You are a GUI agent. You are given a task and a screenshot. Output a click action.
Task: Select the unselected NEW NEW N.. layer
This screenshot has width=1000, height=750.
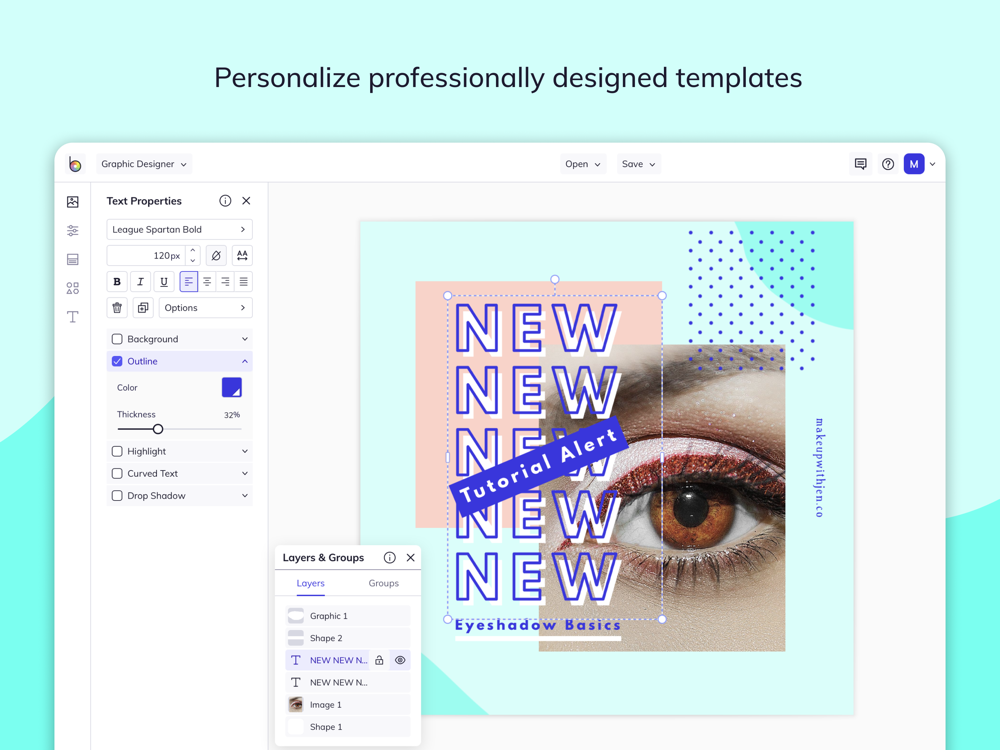click(348, 682)
